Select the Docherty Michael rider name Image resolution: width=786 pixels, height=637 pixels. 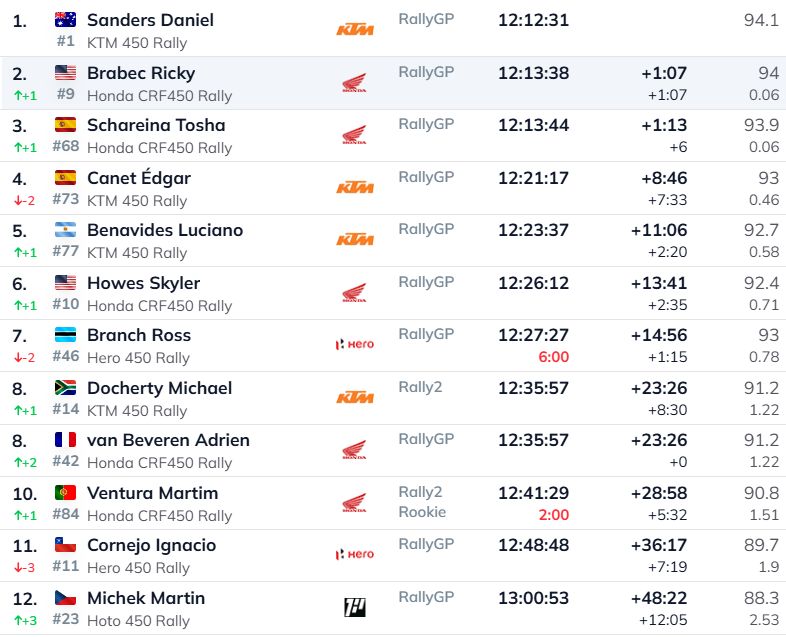point(159,388)
